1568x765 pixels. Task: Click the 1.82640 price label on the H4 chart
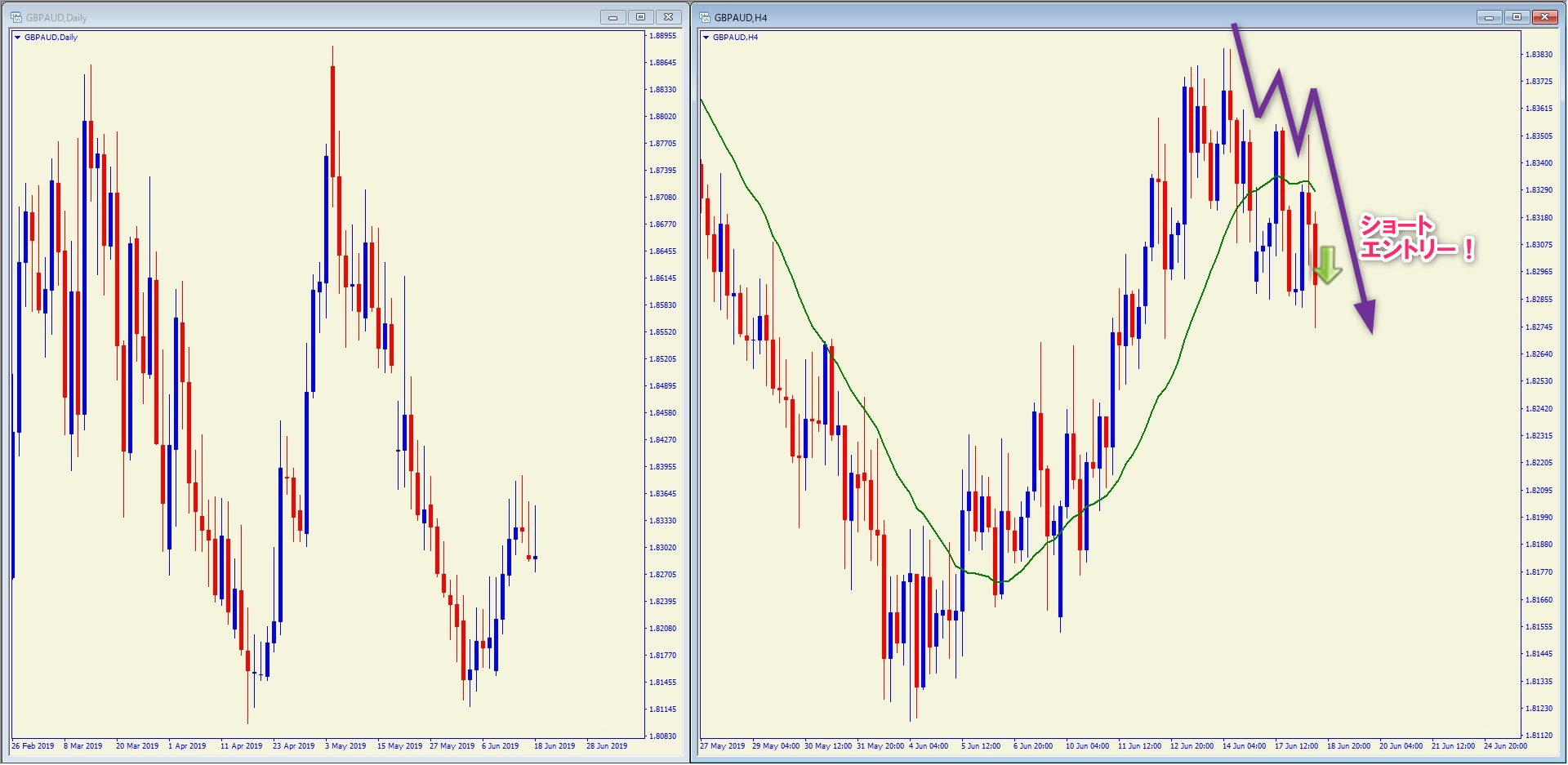[x=1539, y=354]
